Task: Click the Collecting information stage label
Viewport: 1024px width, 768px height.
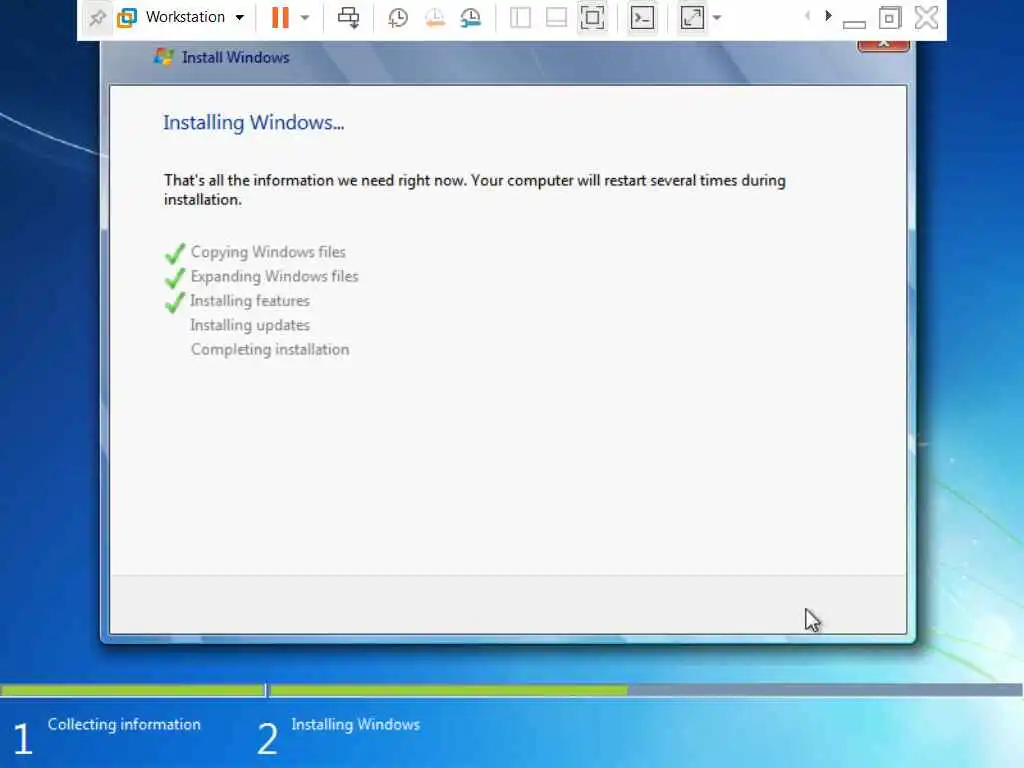Action: click(x=124, y=724)
